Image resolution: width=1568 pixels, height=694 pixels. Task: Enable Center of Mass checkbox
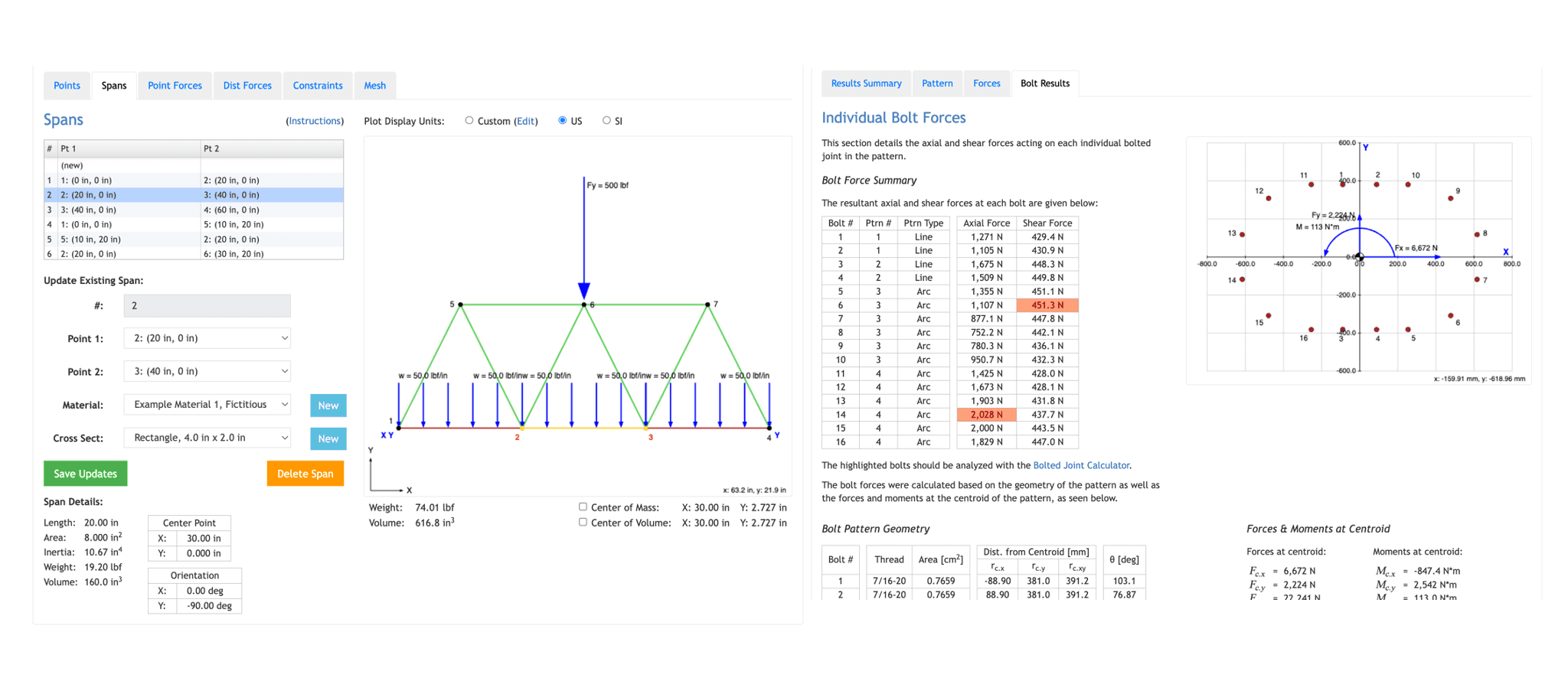pos(583,507)
